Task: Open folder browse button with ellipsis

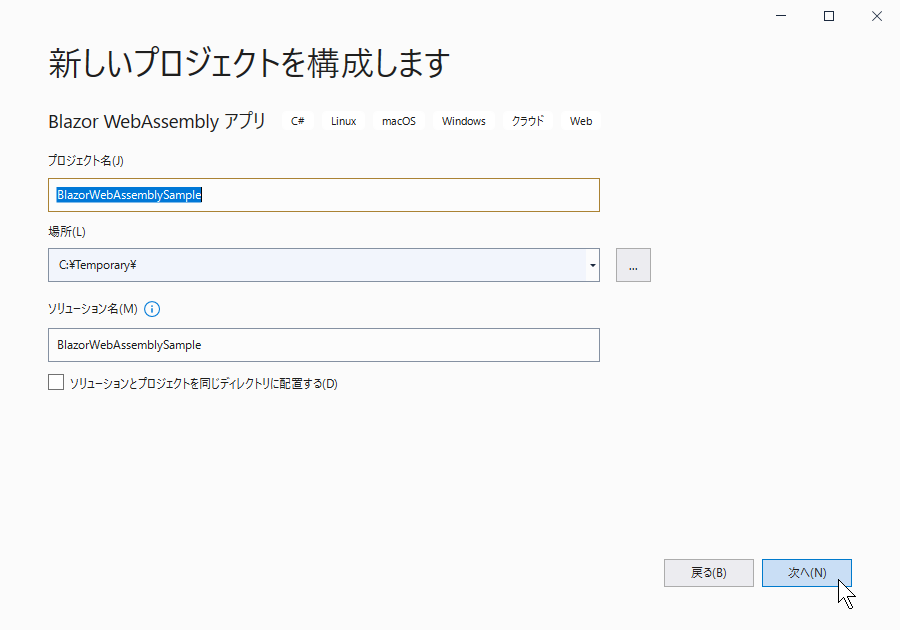Action: (633, 265)
